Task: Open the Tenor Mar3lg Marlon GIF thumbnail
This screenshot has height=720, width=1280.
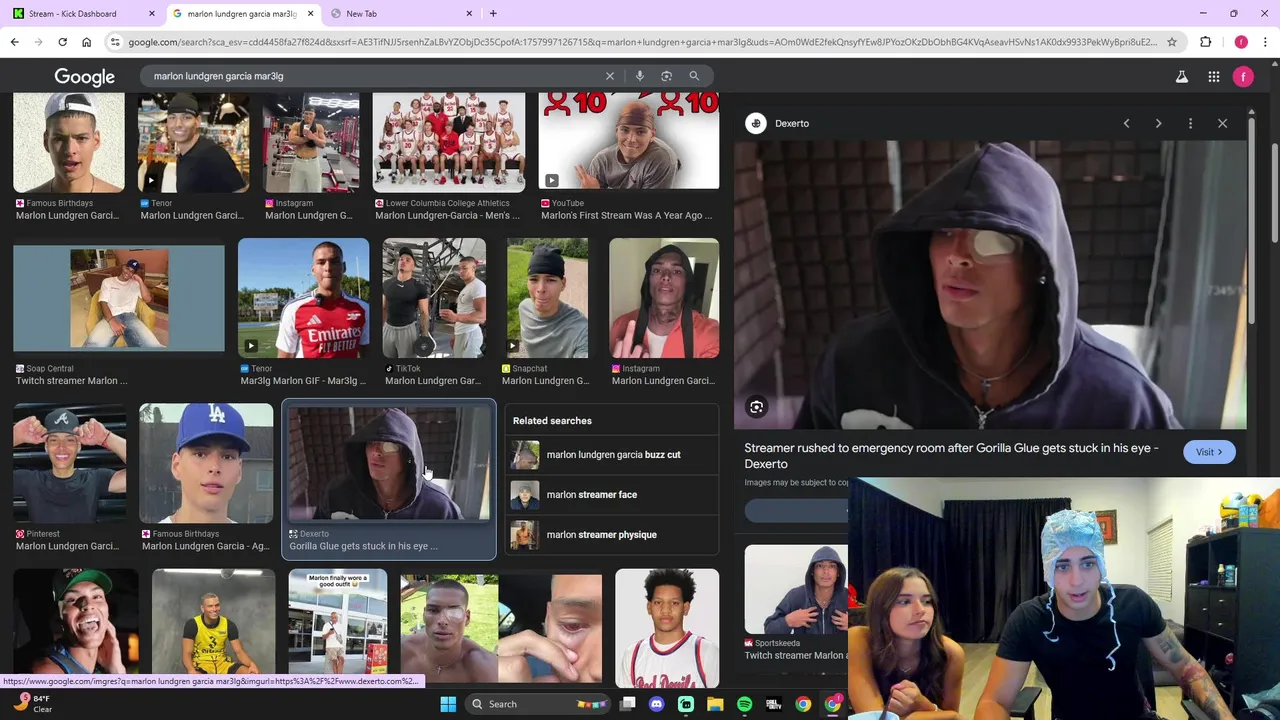Action: (x=304, y=298)
